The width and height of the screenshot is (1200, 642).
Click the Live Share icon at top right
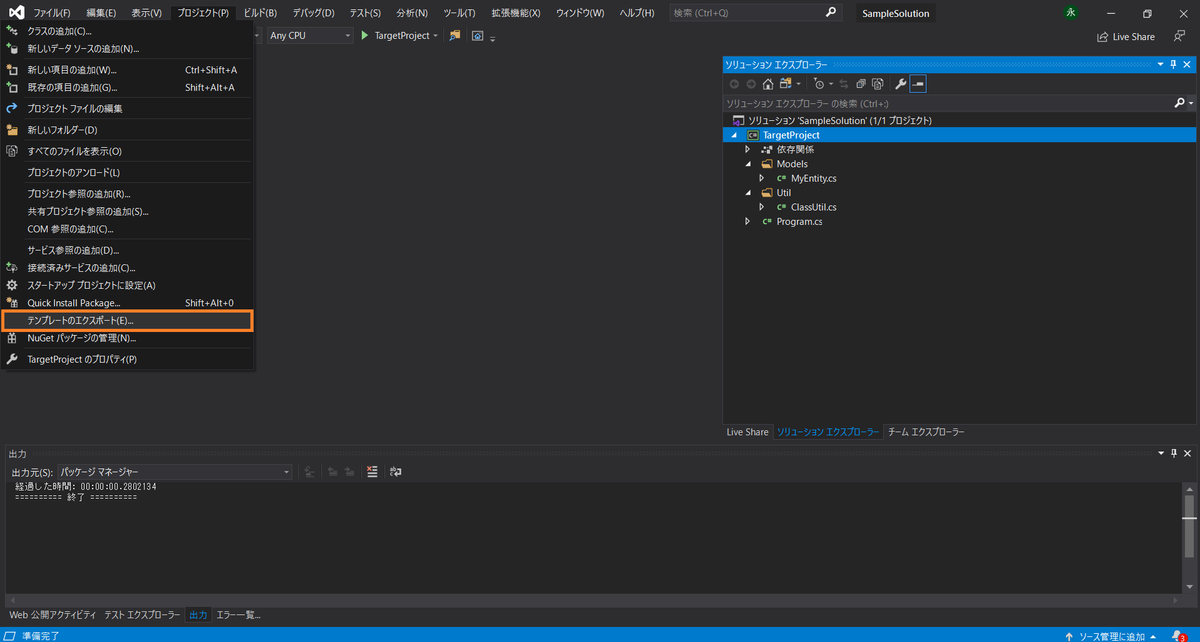[1103, 36]
